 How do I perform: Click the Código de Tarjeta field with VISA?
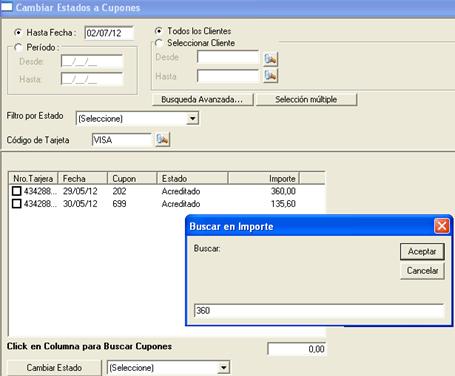[122, 140]
